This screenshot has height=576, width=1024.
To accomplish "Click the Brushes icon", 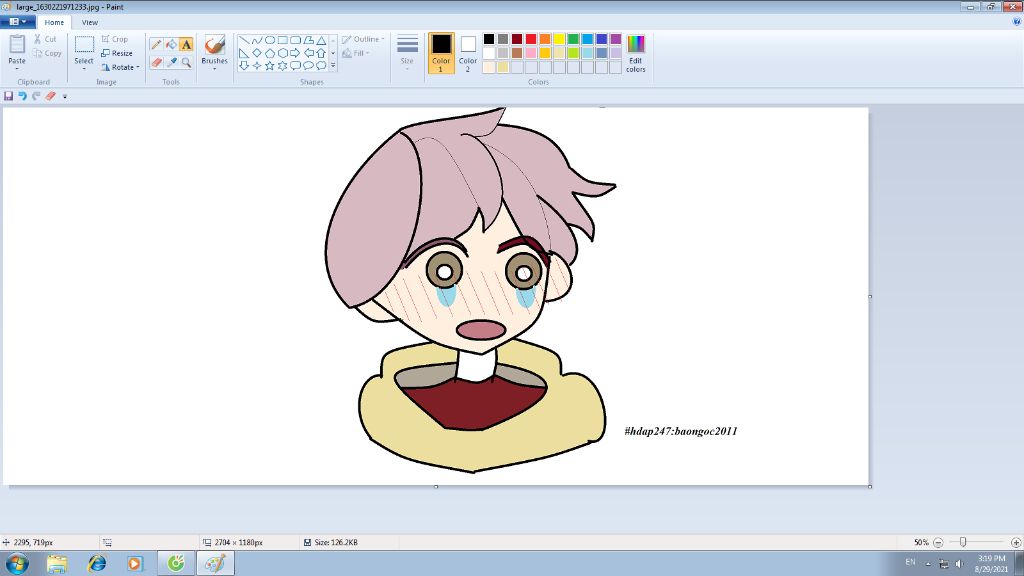I will (214, 45).
